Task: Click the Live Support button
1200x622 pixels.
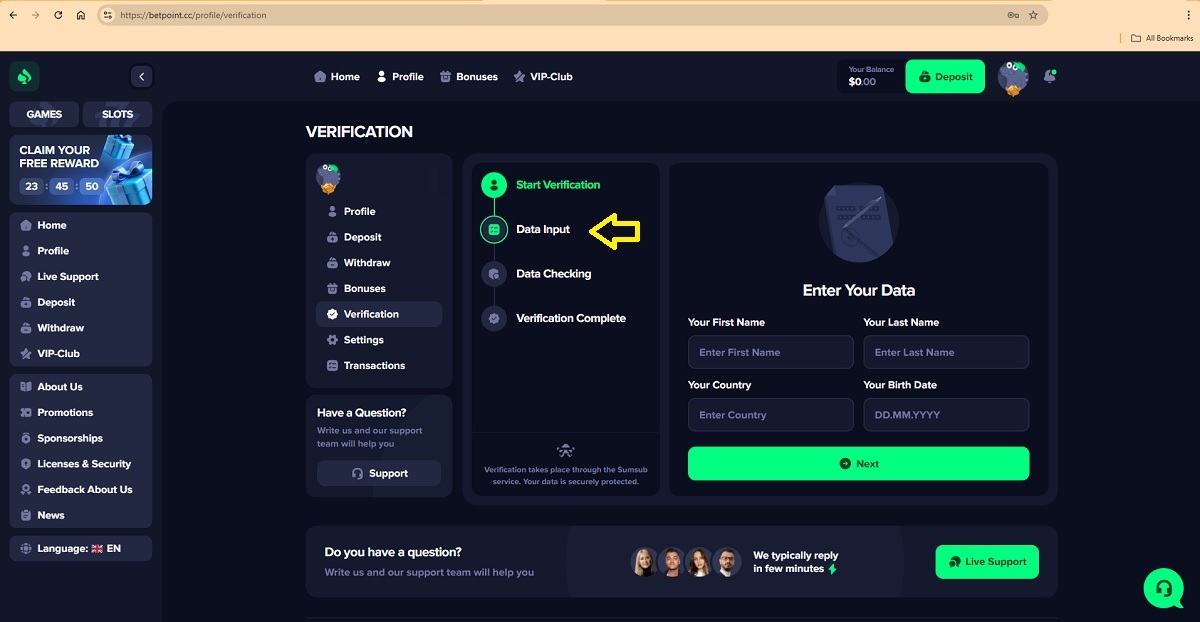Action: click(x=987, y=562)
